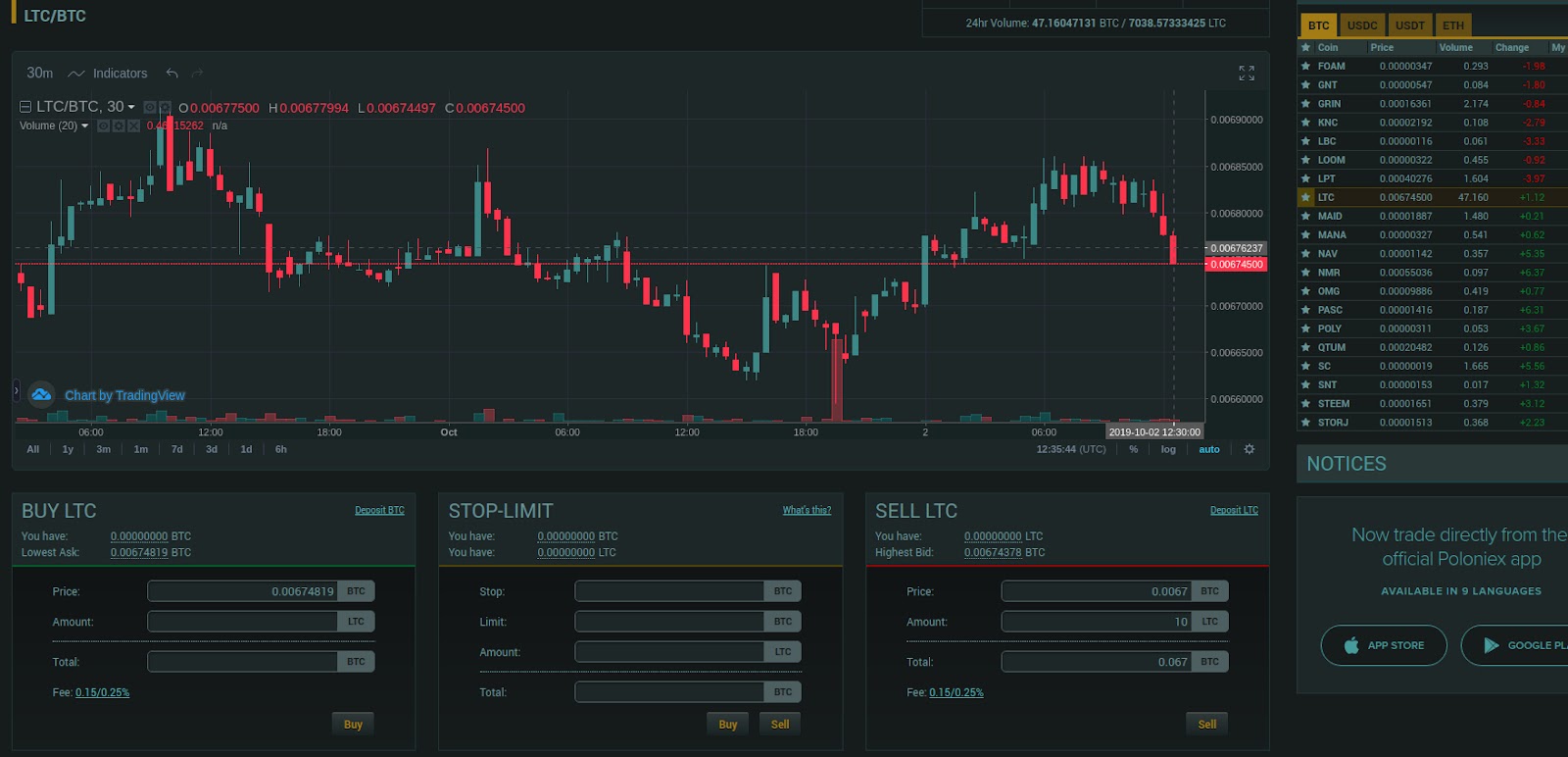Toggle auto scale on the chart
The height and width of the screenshot is (757, 1568).
(x=1209, y=449)
